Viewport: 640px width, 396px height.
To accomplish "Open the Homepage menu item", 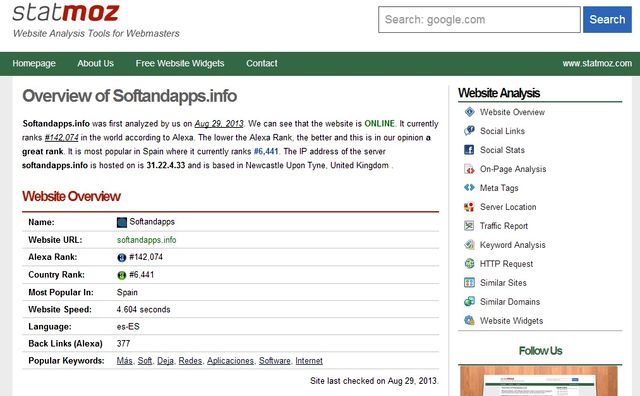I will point(34,64).
